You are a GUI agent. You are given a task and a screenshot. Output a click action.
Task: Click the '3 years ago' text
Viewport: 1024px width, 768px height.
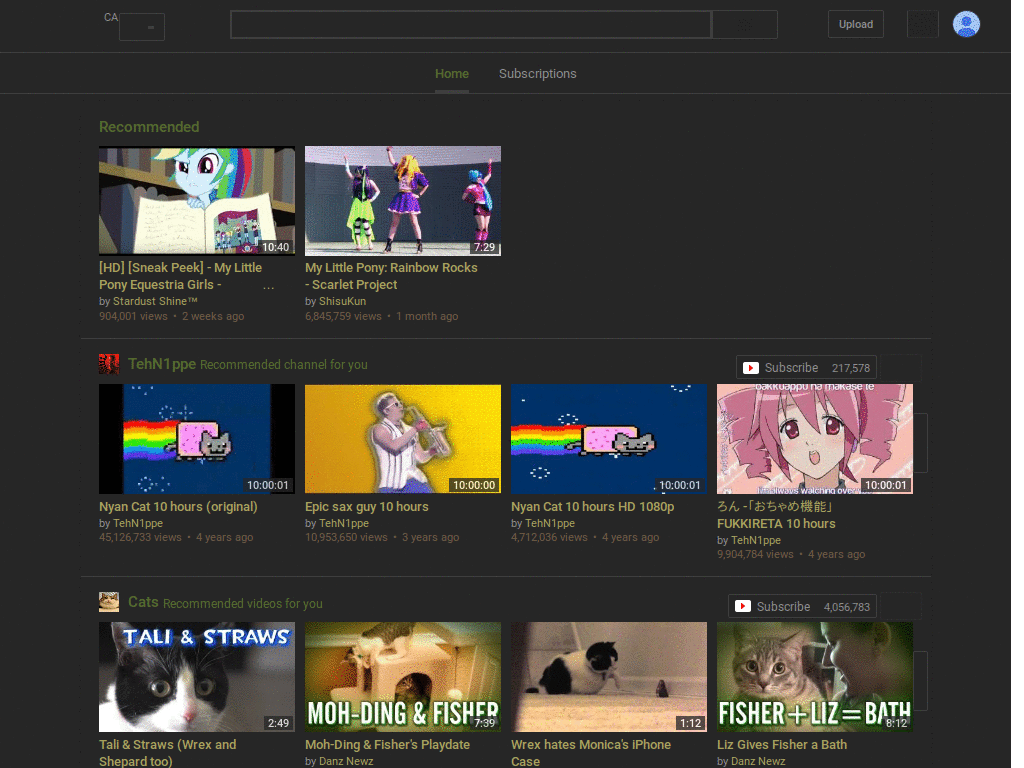click(x=430, y=537)
